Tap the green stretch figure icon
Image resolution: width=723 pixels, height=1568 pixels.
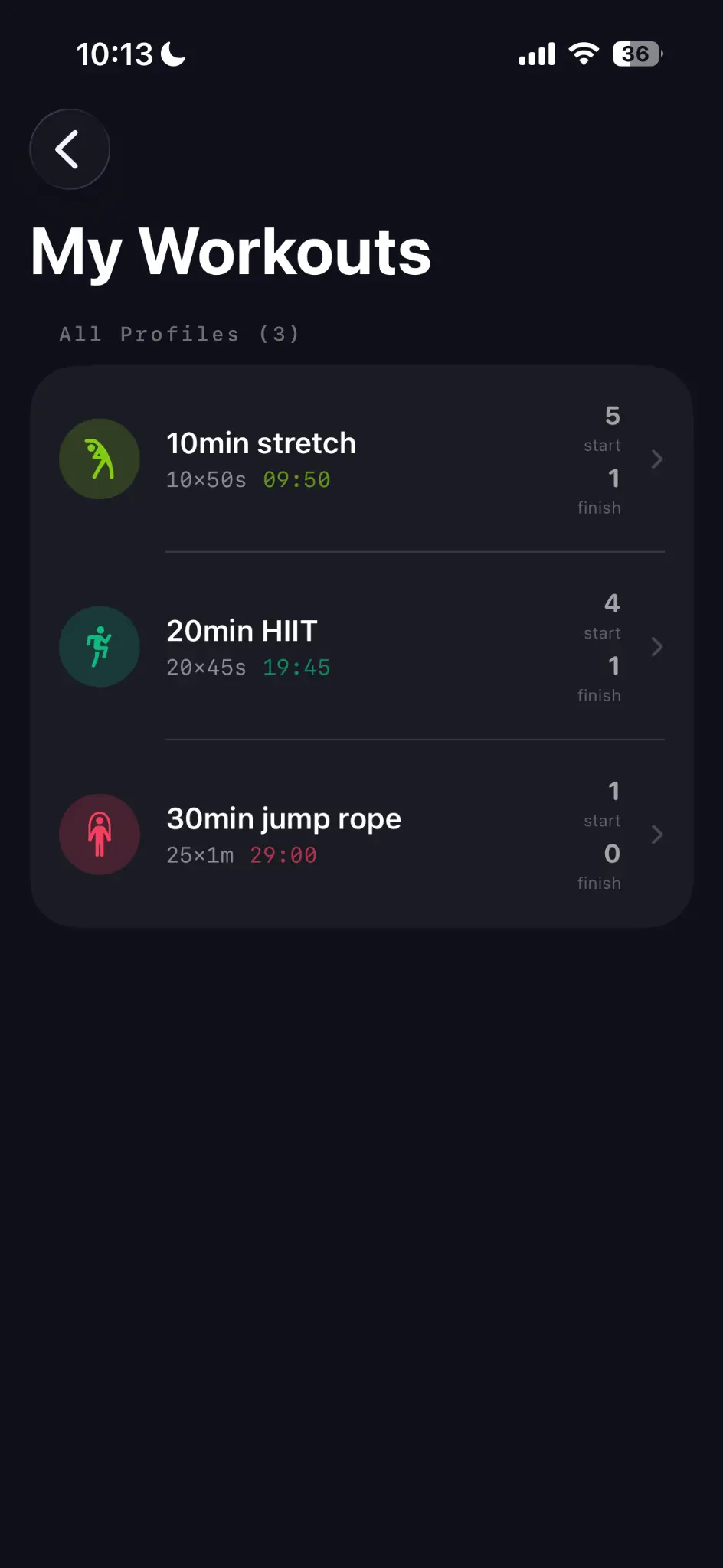point(100,459)
